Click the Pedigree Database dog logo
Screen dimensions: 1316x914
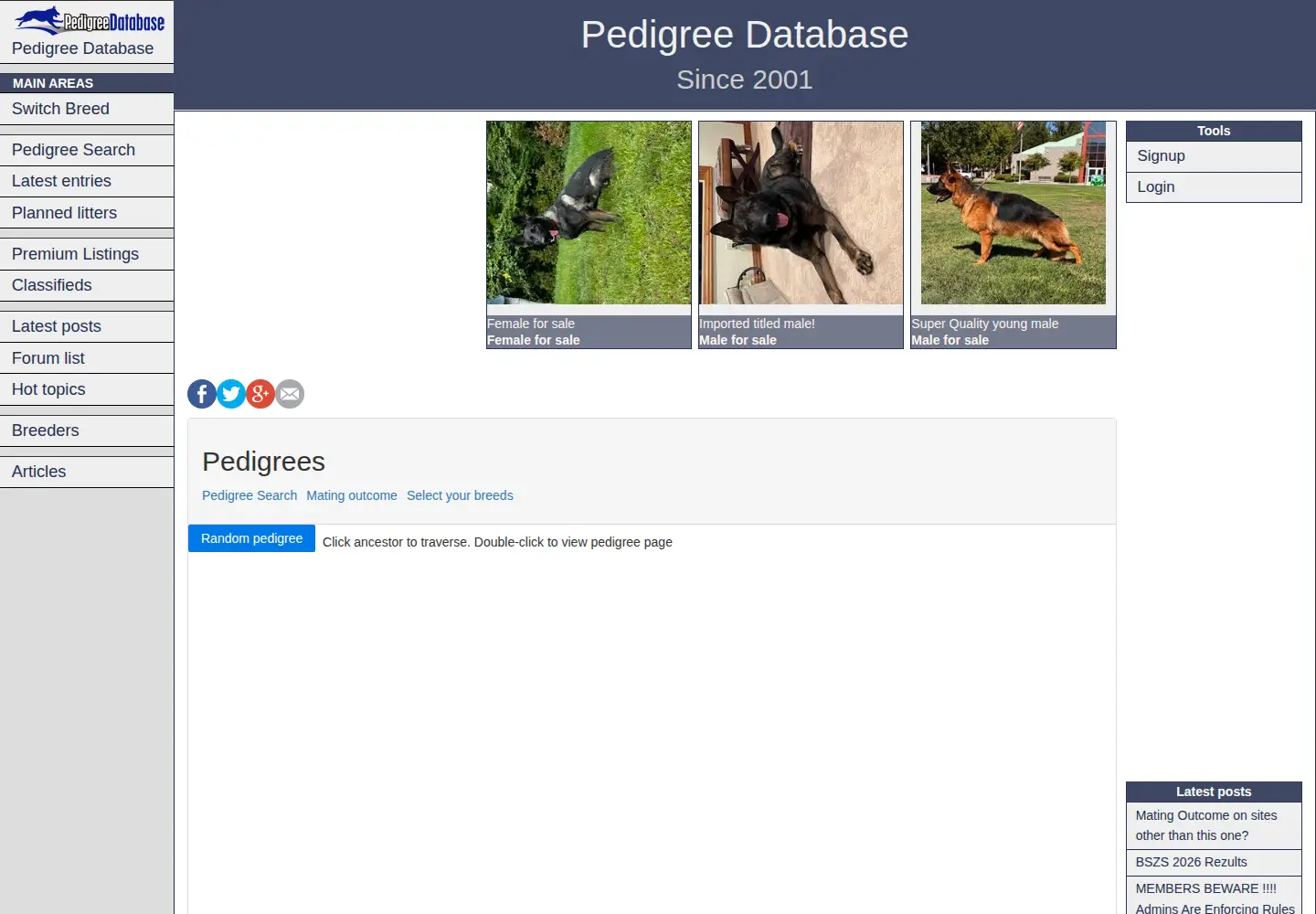pos(90,20)
